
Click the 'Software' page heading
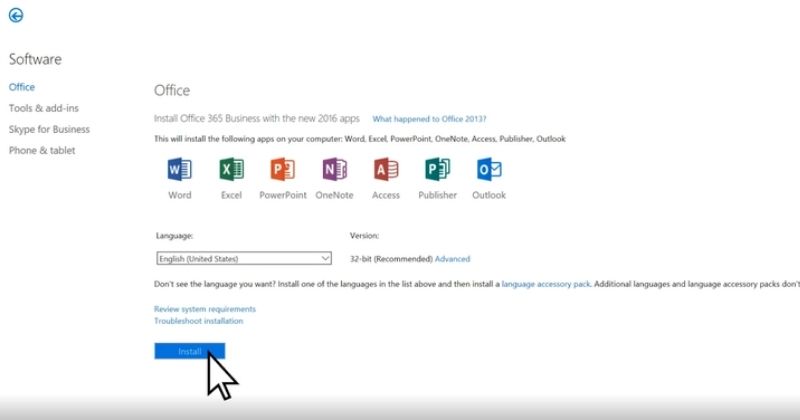(x=35, y=59)
